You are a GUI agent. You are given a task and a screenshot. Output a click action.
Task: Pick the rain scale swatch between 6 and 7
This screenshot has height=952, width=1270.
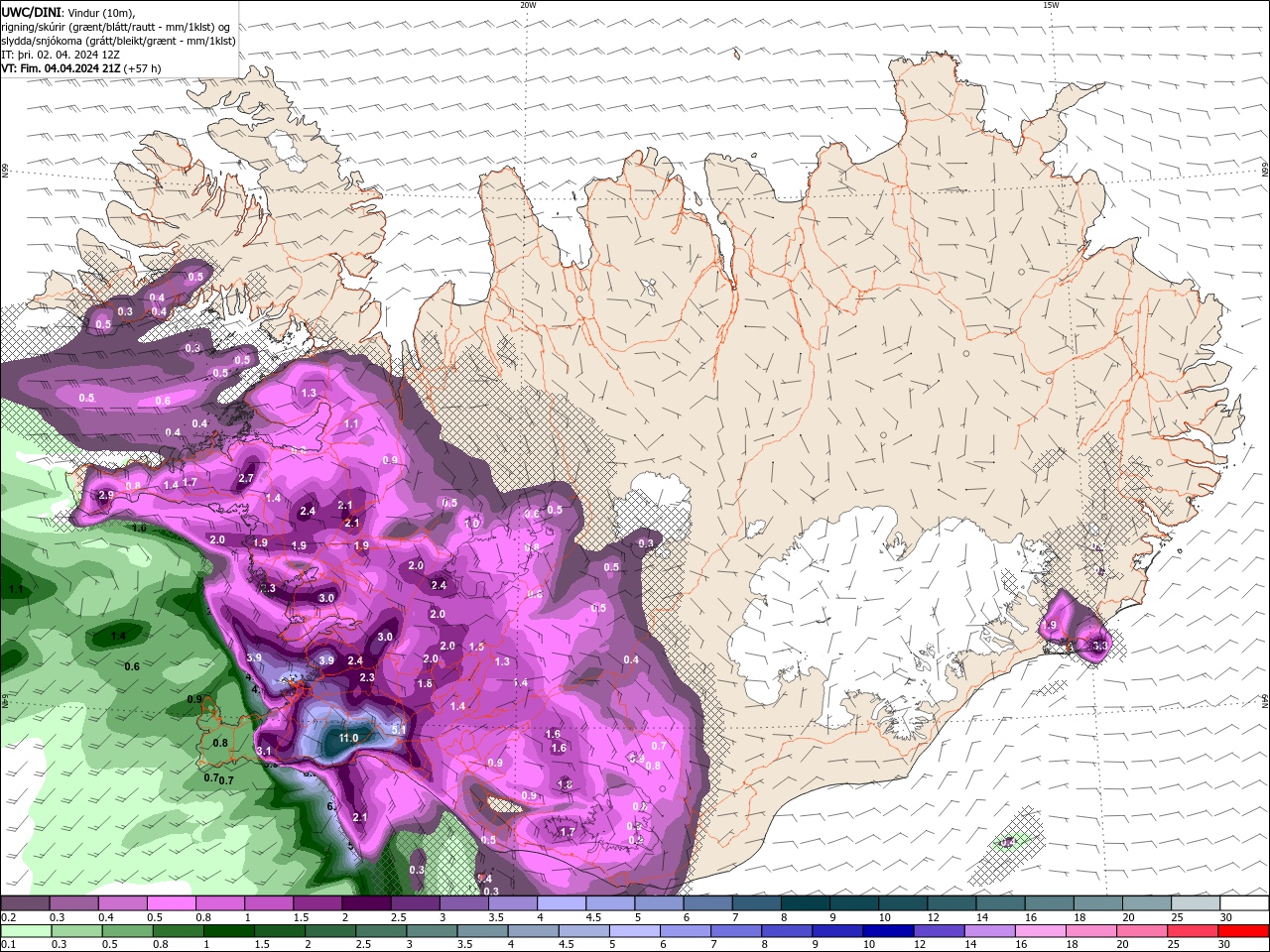pyautogui.click(x=684, y=931)
